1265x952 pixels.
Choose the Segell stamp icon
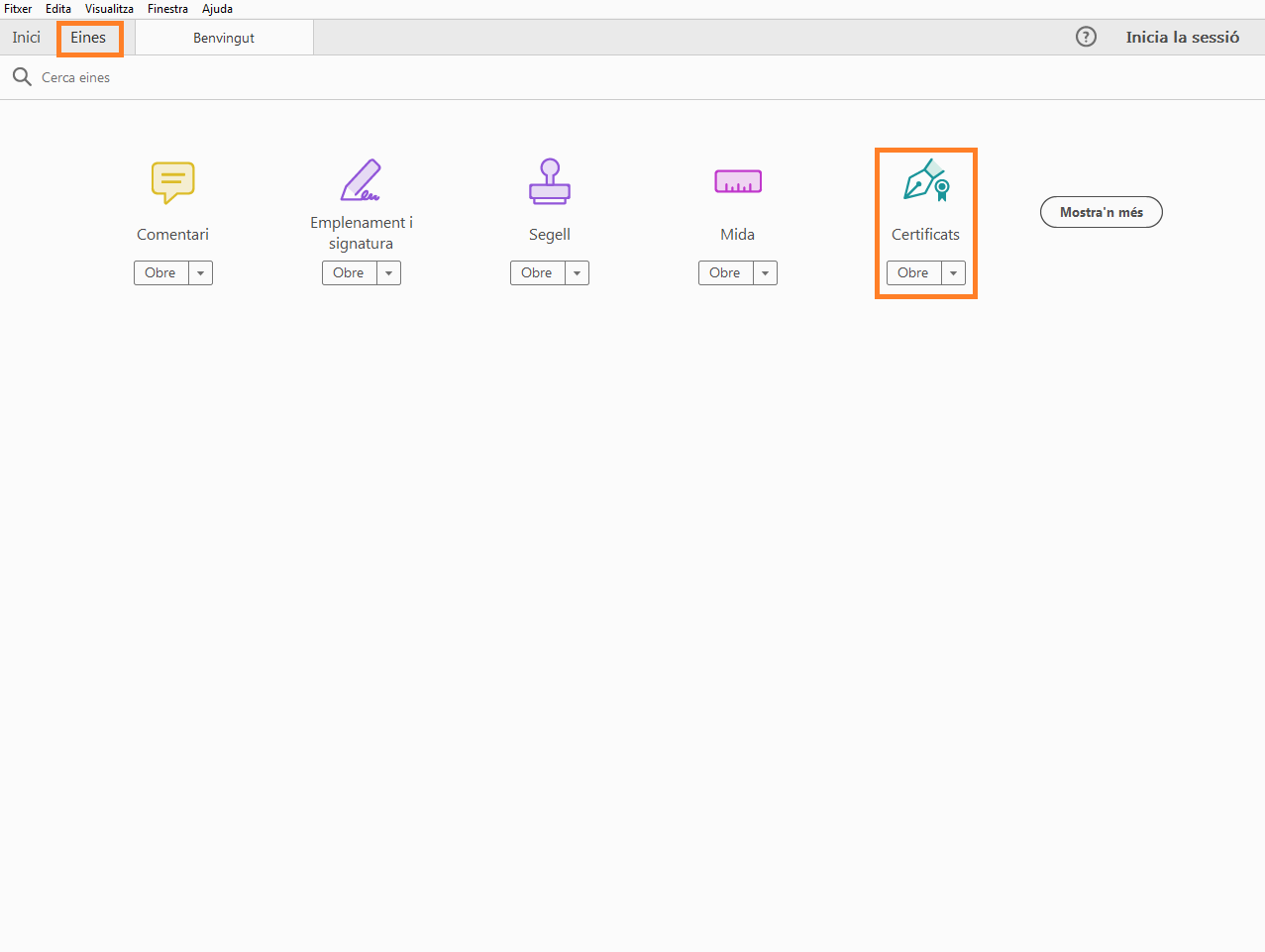[x=550, y=181]
